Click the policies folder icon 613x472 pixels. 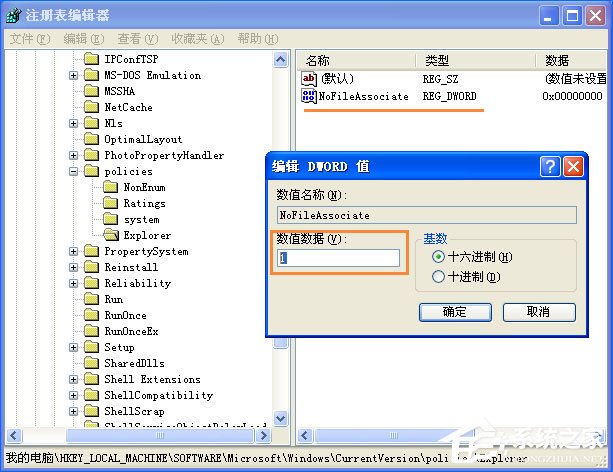91,171
